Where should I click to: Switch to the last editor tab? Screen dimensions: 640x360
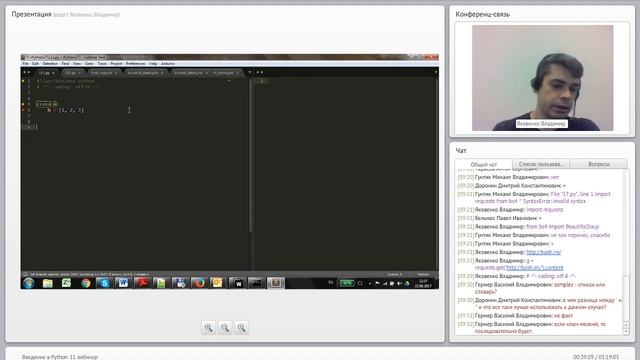(x=227, y=73)
